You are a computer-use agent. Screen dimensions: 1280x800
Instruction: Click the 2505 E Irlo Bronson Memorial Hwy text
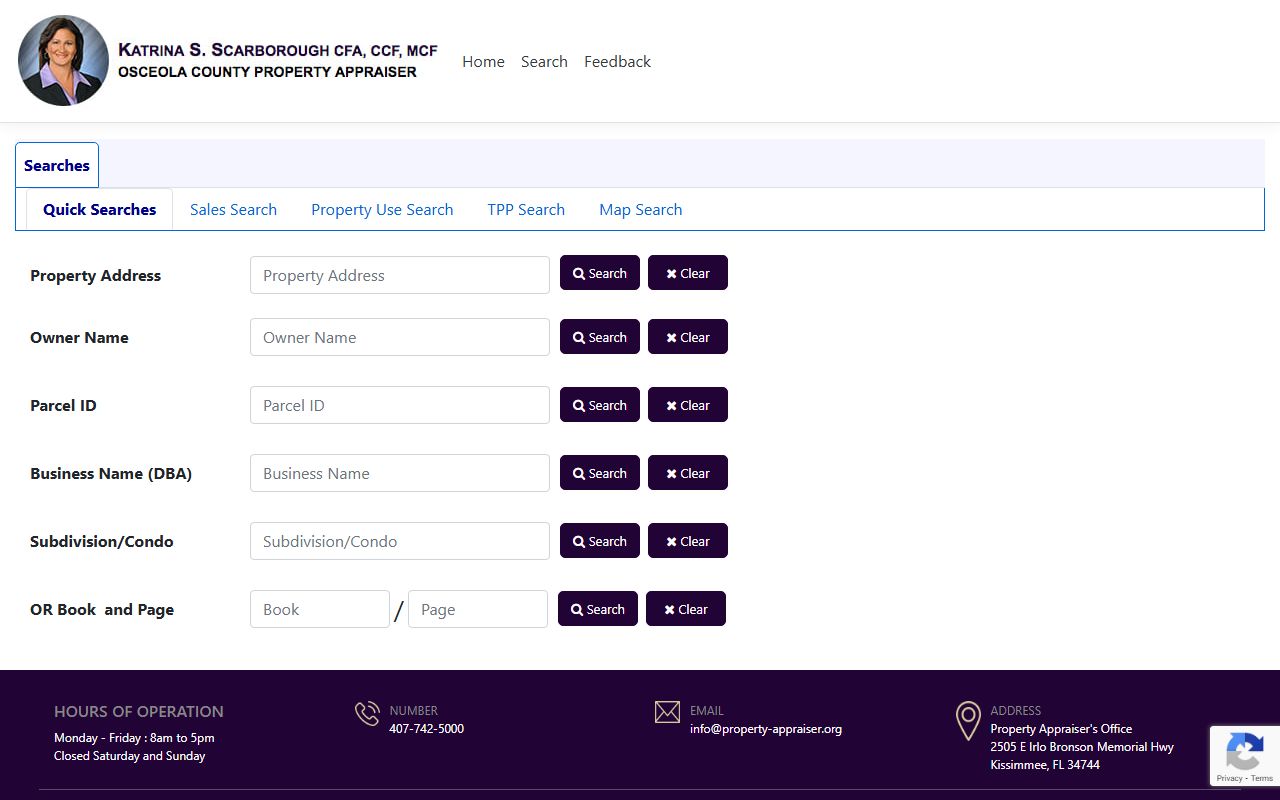point(1082,747)
